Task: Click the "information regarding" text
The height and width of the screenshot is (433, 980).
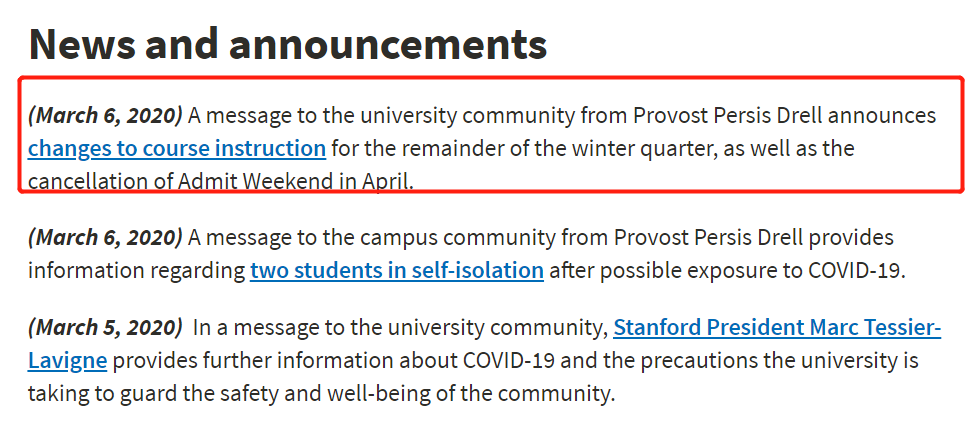Action: pyautogui.click(x=136, y=271)
